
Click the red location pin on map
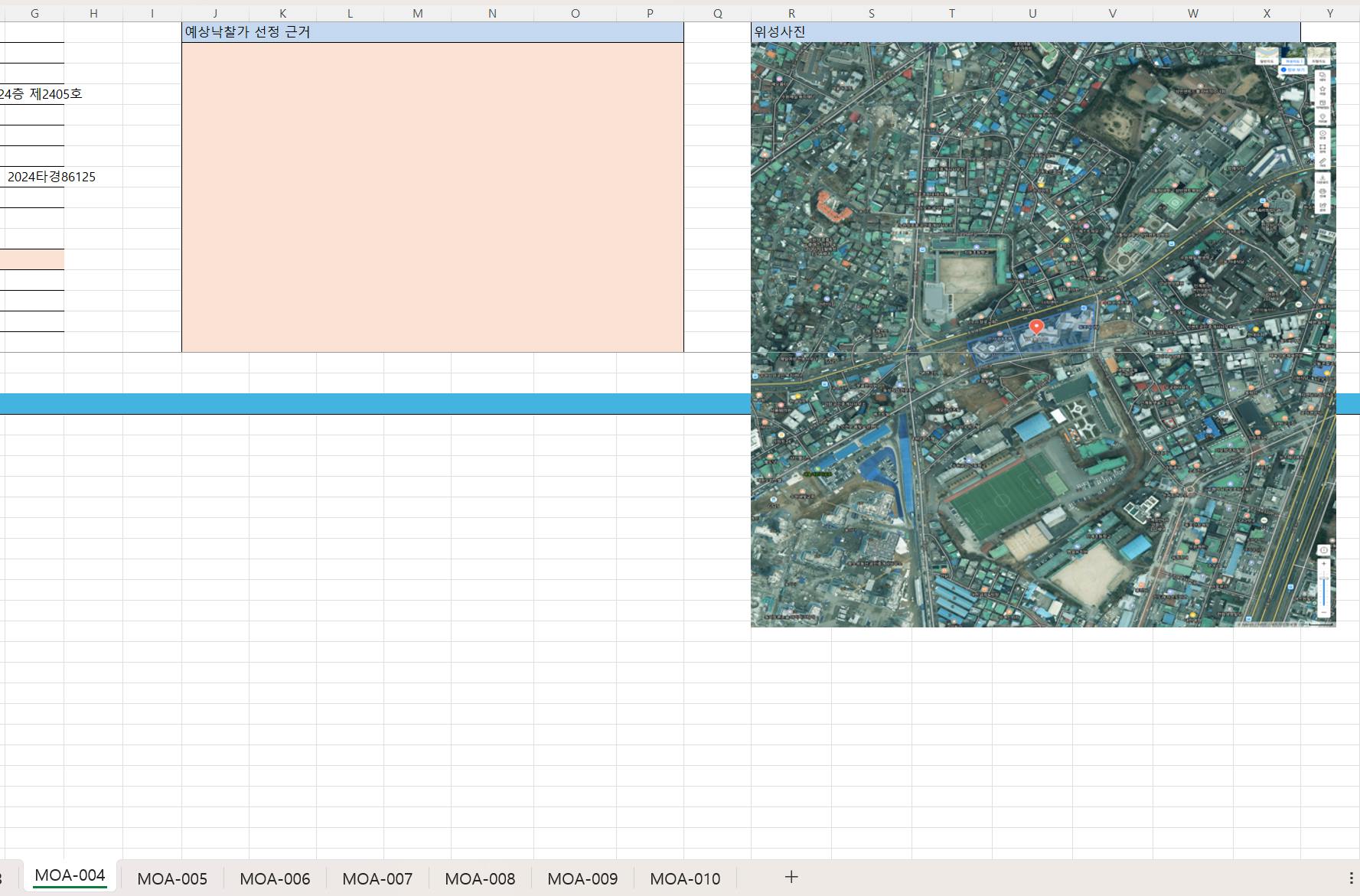tap(1036, 327)
